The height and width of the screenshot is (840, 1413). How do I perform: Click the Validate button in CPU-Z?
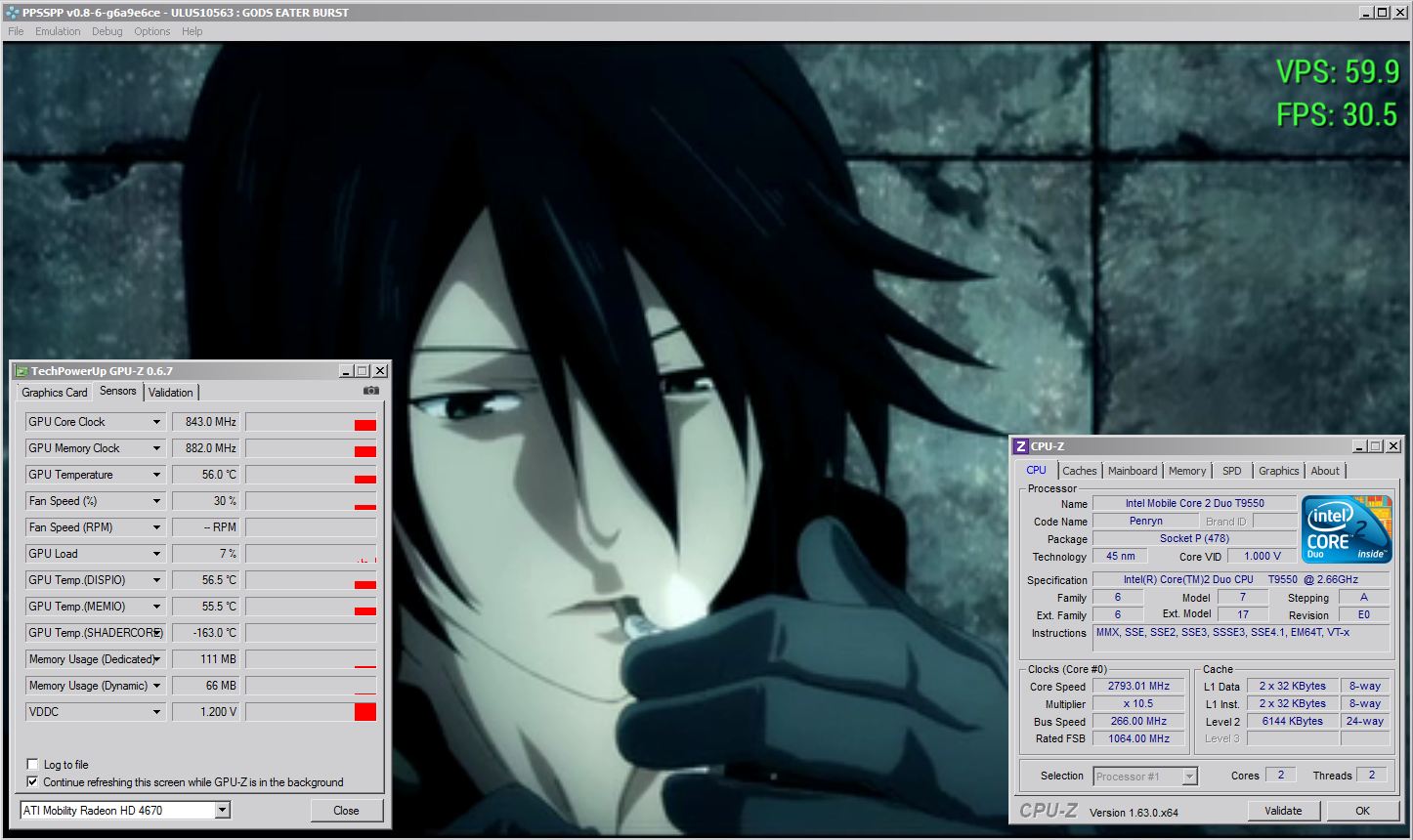1283,811
